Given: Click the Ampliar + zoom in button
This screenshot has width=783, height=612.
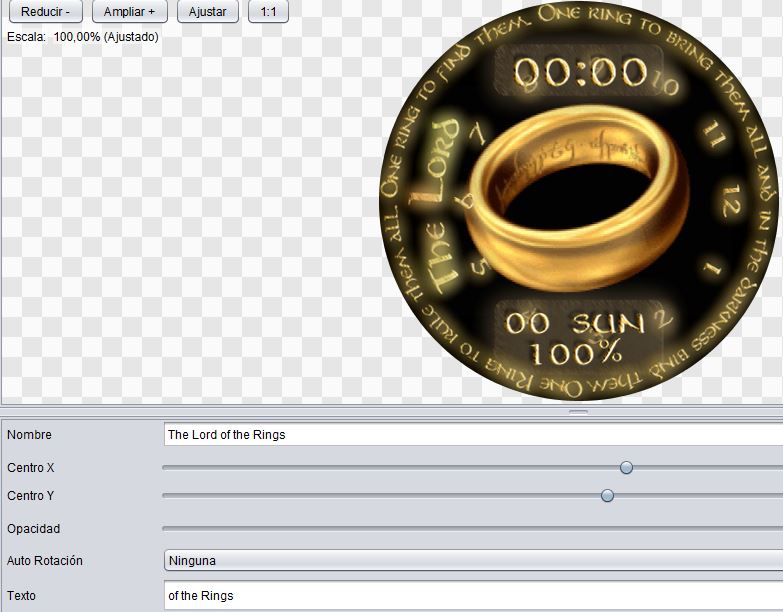Looking at the screenshot, I should tap(129, 11).
